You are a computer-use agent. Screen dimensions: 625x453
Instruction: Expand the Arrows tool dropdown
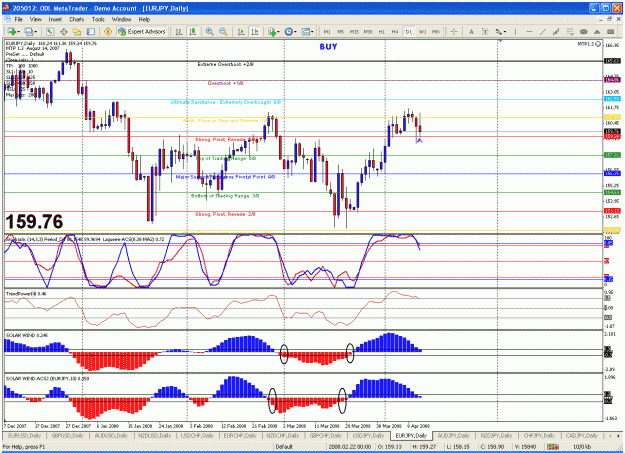pos(505,32)
